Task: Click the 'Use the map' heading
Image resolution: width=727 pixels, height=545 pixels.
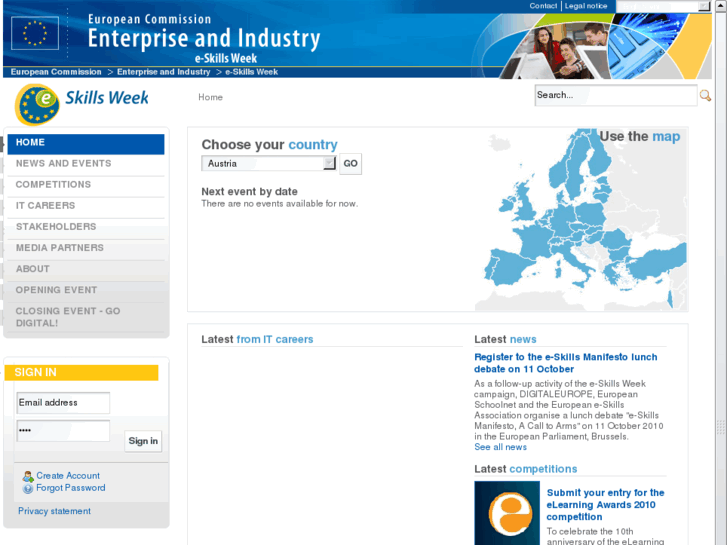Action: point(639,136)
